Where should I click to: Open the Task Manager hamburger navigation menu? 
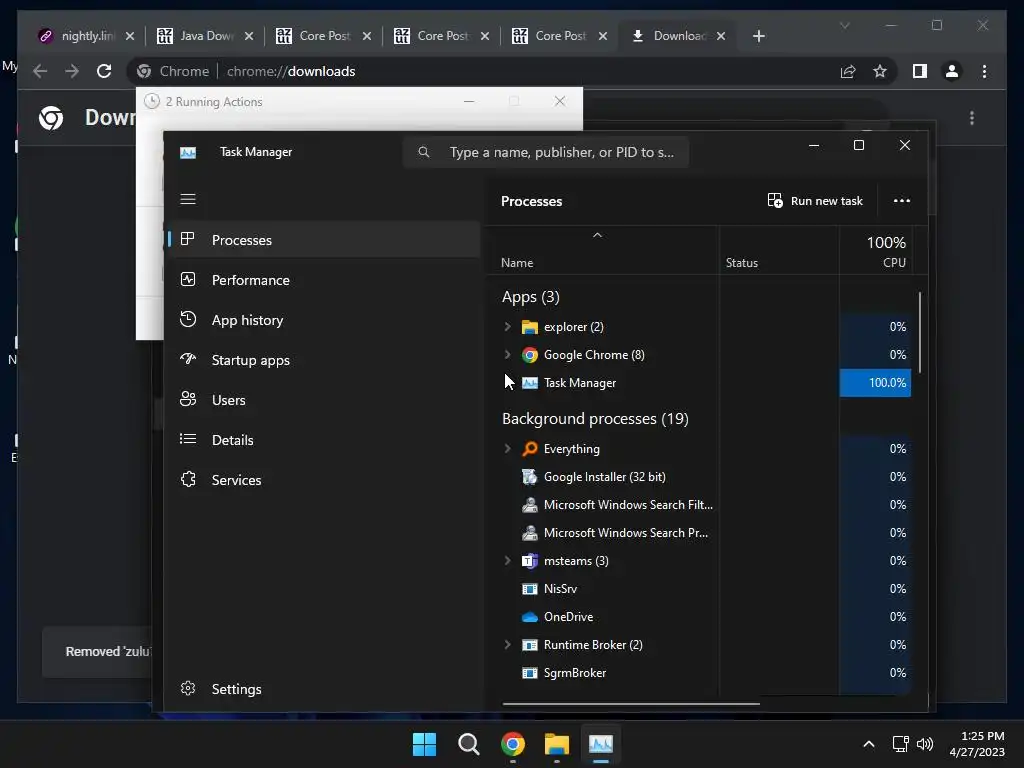point(188,199)
